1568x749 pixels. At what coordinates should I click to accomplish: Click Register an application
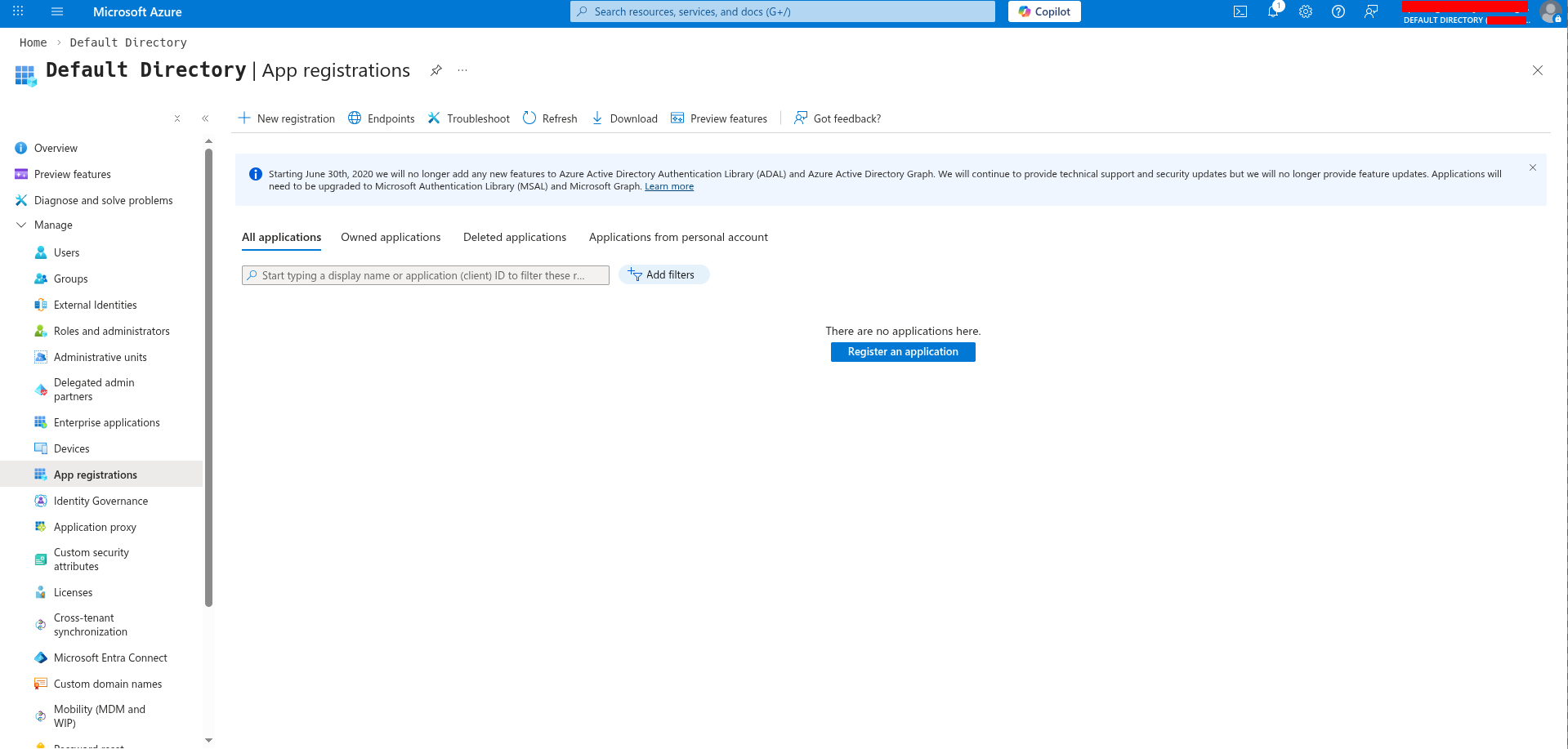(x=902, y=351)
